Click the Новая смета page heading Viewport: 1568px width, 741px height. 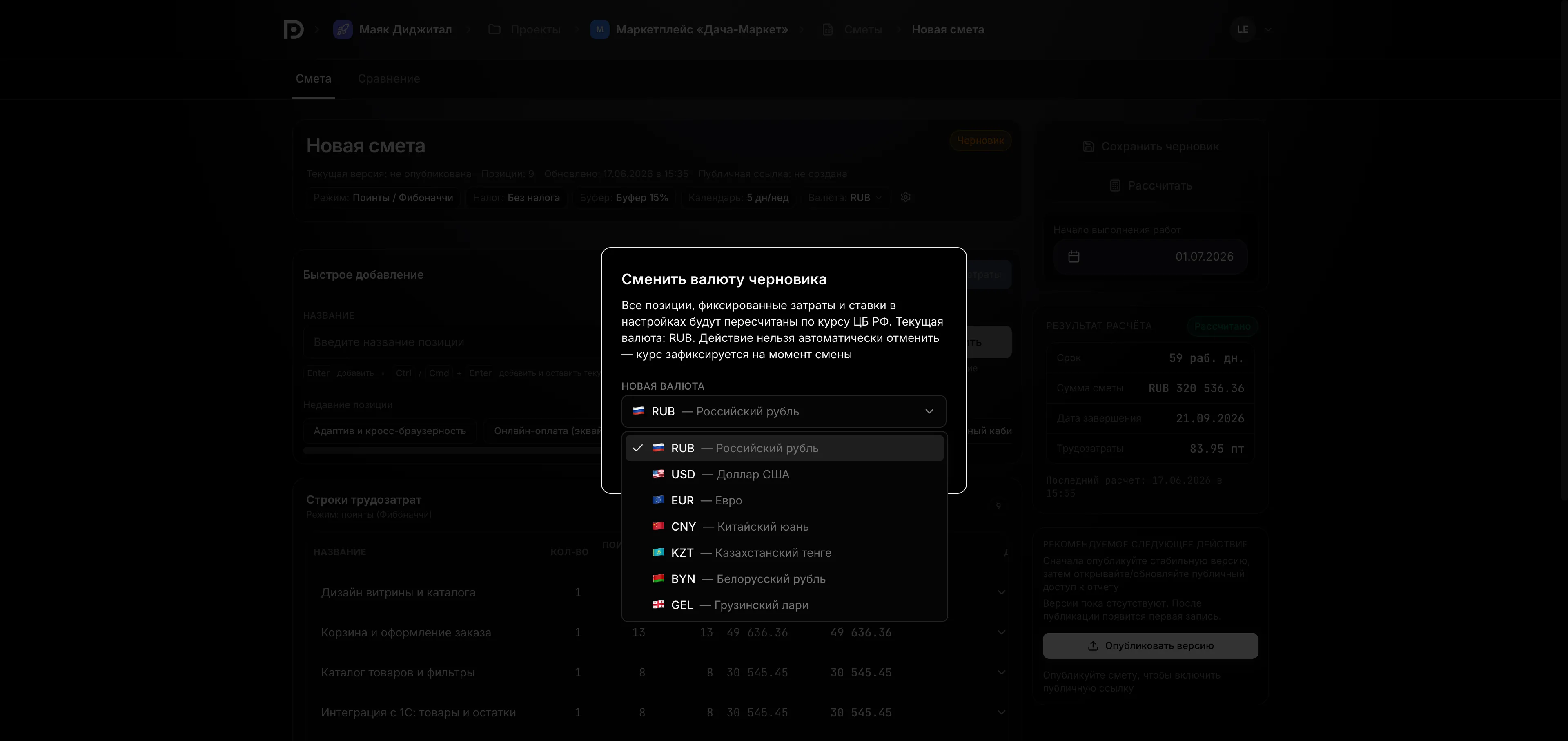(366, 146)
